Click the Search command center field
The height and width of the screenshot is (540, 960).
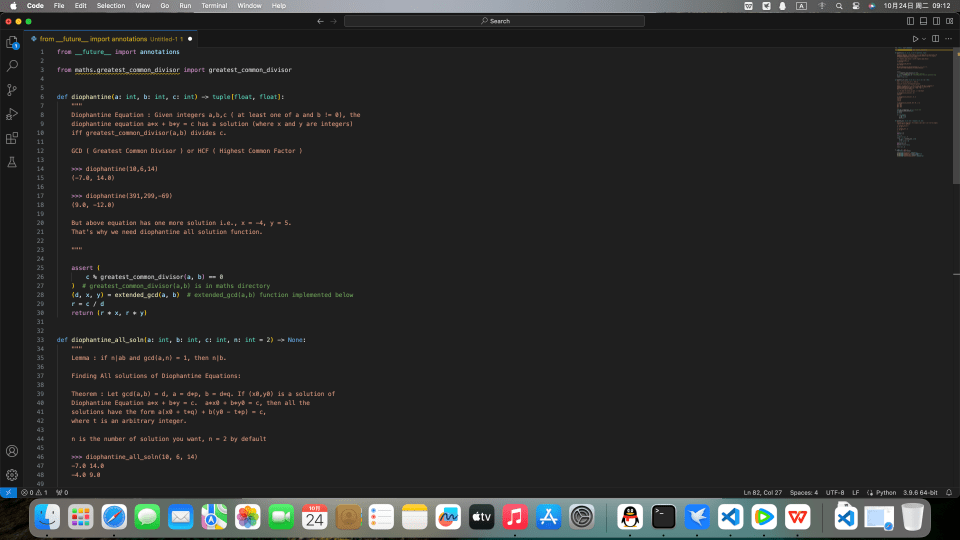tap(494, 21)
